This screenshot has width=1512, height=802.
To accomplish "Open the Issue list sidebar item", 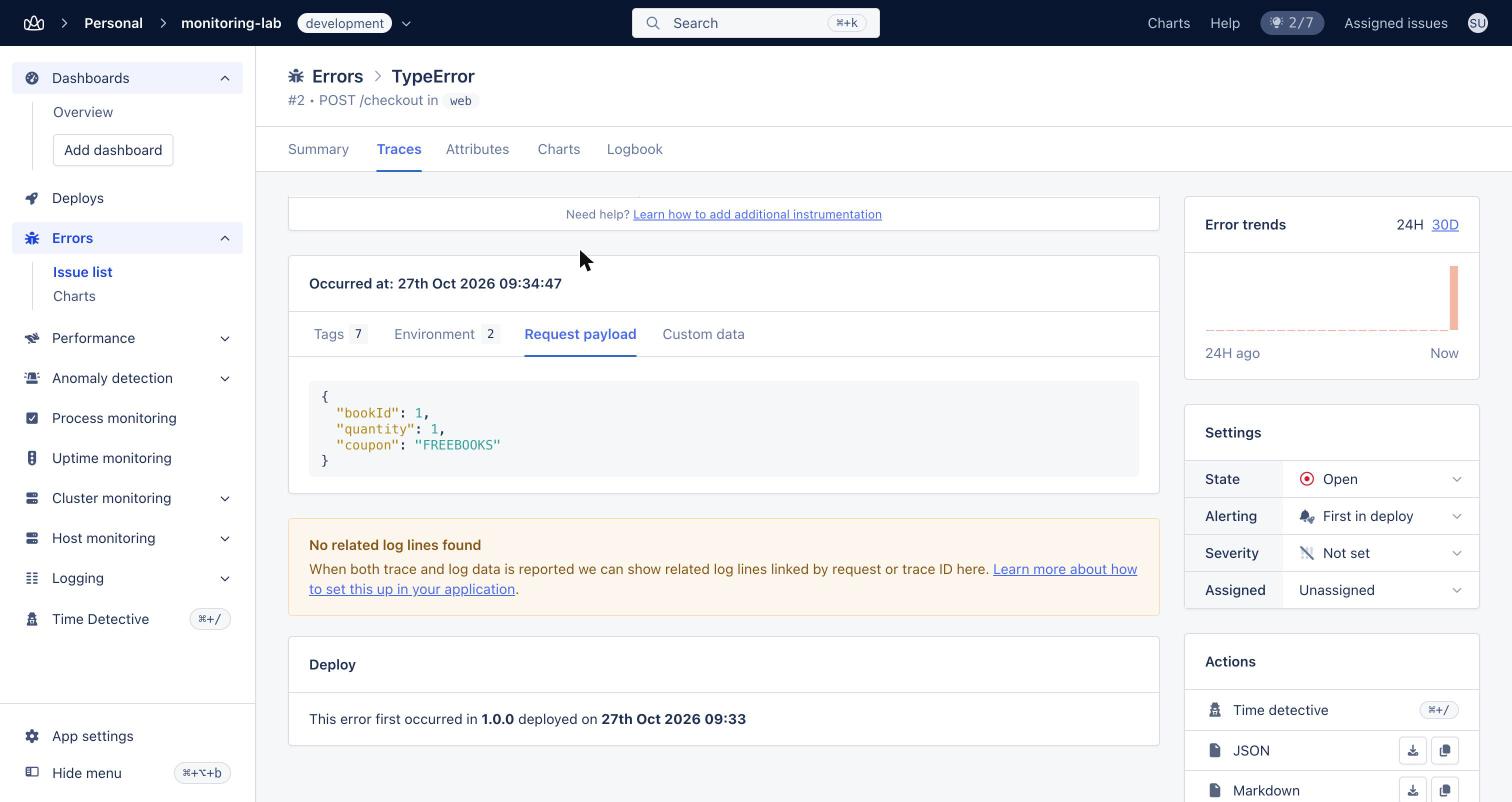I will [x=82, y=272].
